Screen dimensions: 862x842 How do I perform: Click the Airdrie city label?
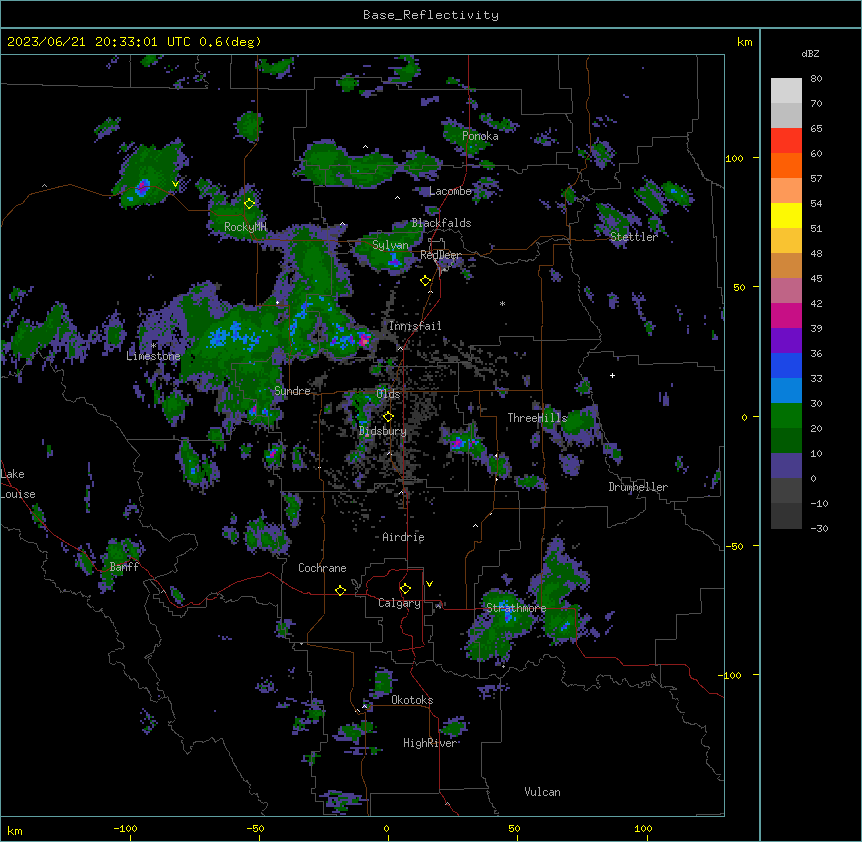point(403,537)
